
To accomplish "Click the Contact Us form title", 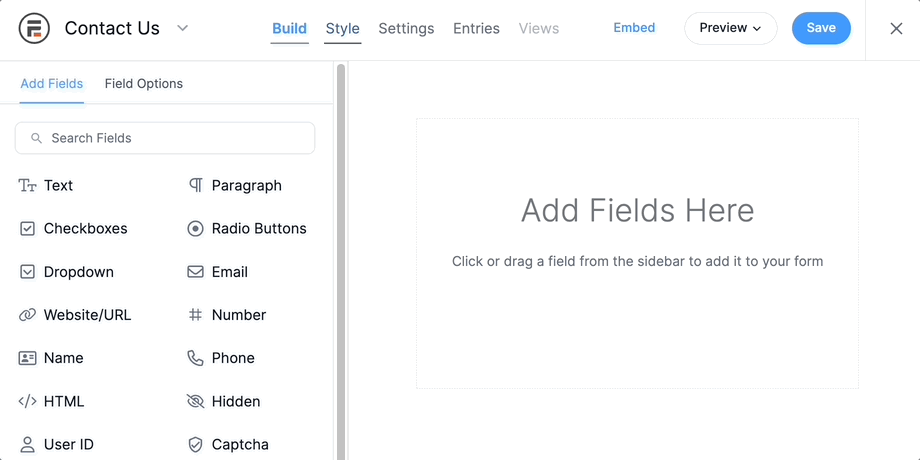I will (112, 28).
